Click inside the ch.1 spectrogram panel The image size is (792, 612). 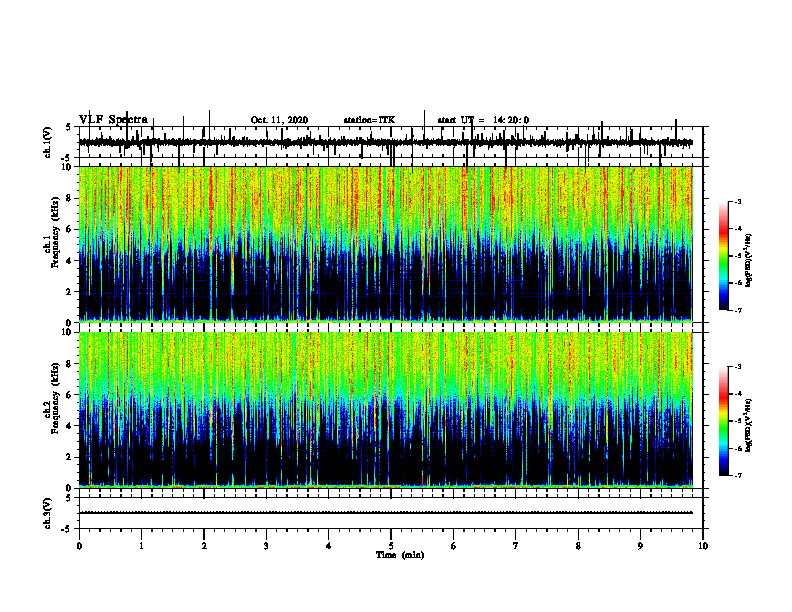click(x=385, y=244)
